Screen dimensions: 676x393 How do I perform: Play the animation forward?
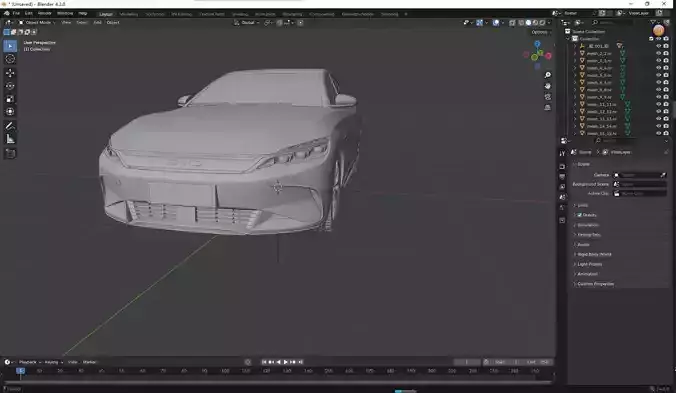tap(285, 362)
